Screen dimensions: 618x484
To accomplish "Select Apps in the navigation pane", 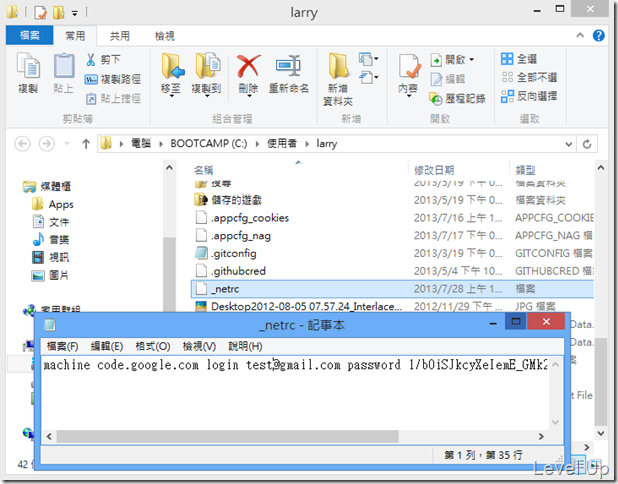I will click(x=52, y=204).
